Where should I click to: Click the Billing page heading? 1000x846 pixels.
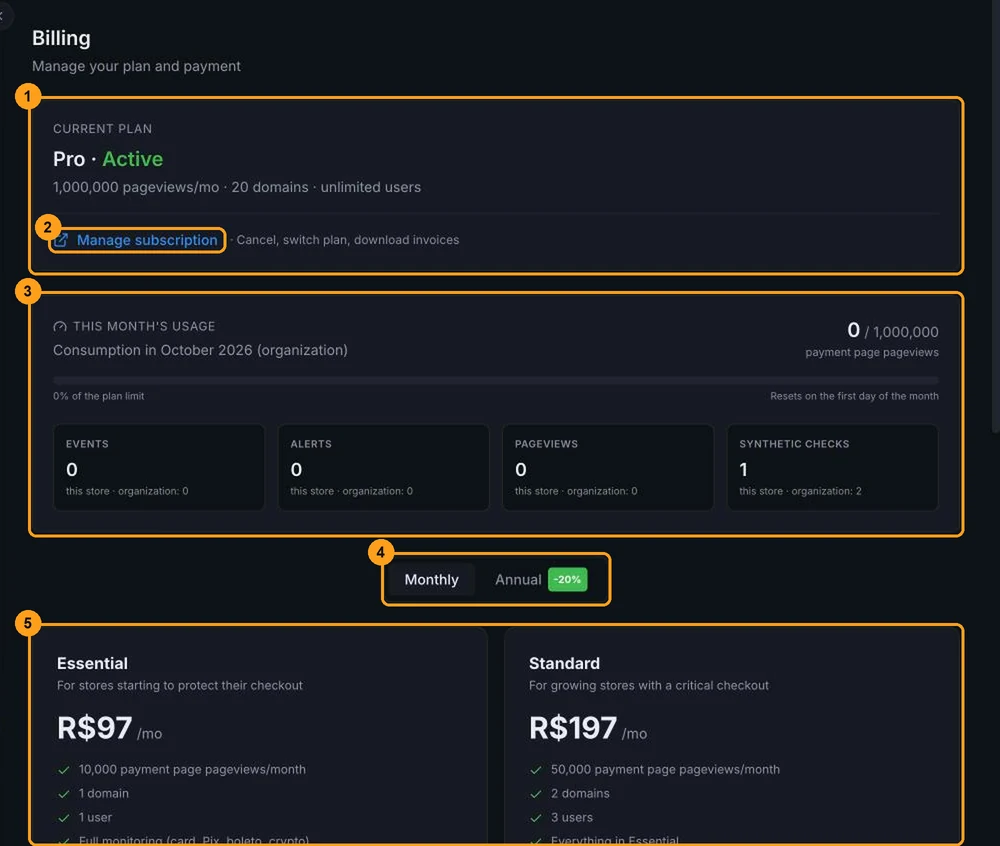tap(61, 38)
